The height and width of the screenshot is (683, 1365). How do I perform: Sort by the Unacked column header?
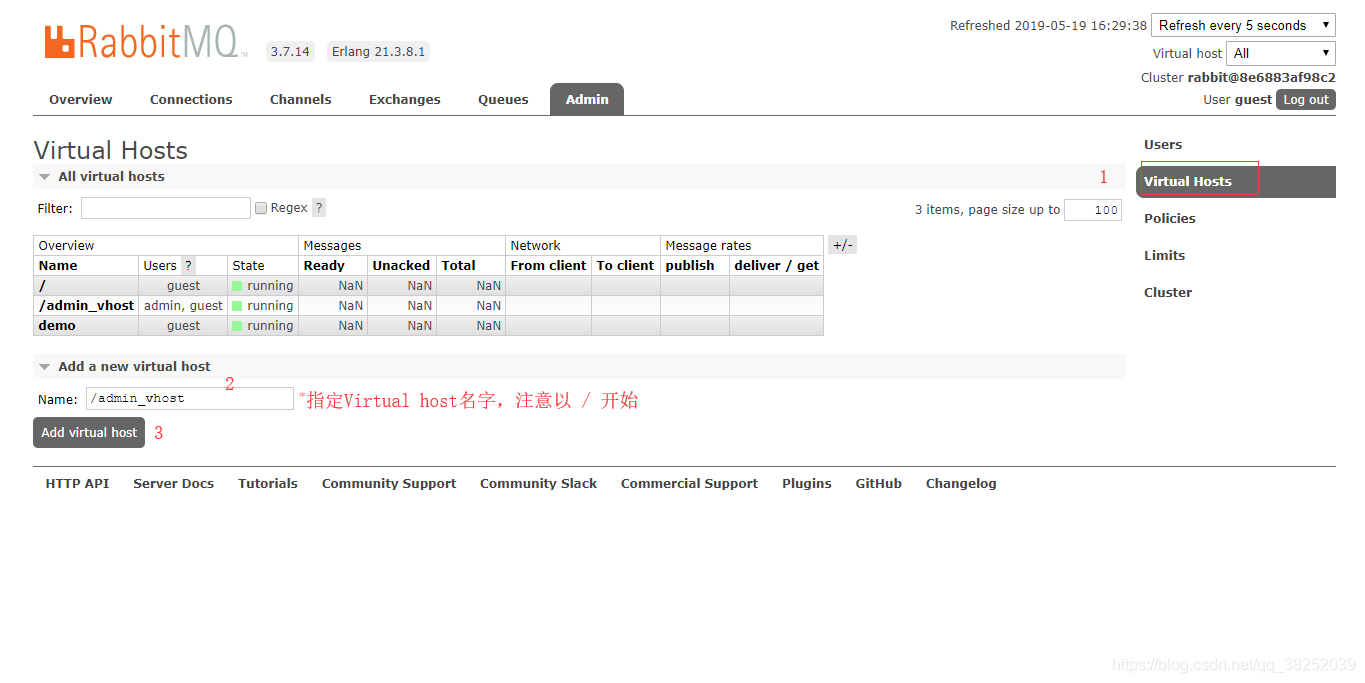pyautogui.click(x=401, y=266)
